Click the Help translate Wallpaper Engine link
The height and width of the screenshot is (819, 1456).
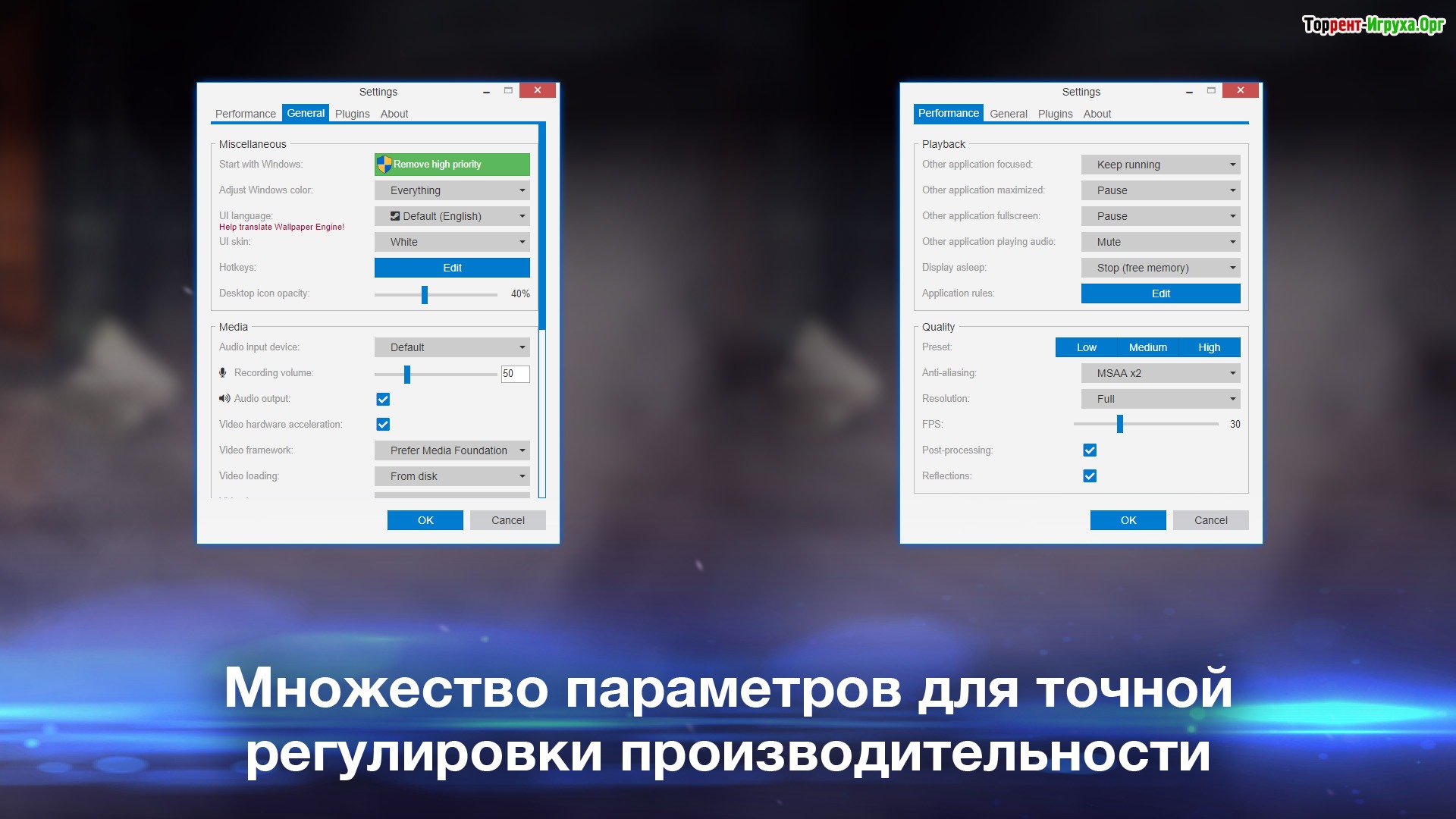coord(281,227)
